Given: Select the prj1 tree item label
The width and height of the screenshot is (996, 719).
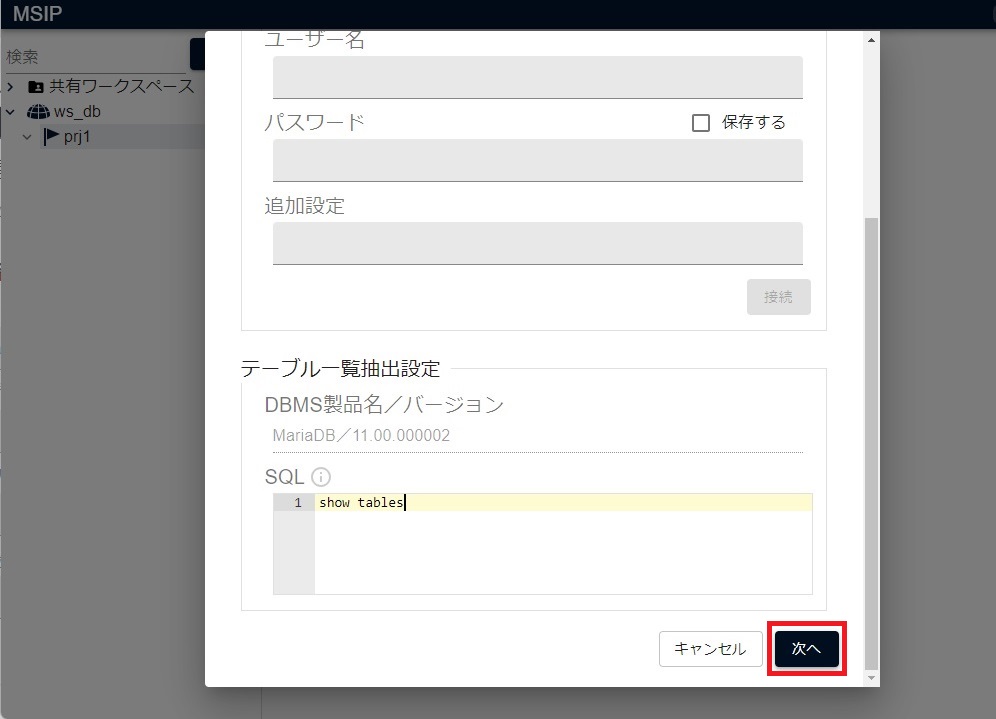Looking at the screenshot, I should tap(77, 137).
